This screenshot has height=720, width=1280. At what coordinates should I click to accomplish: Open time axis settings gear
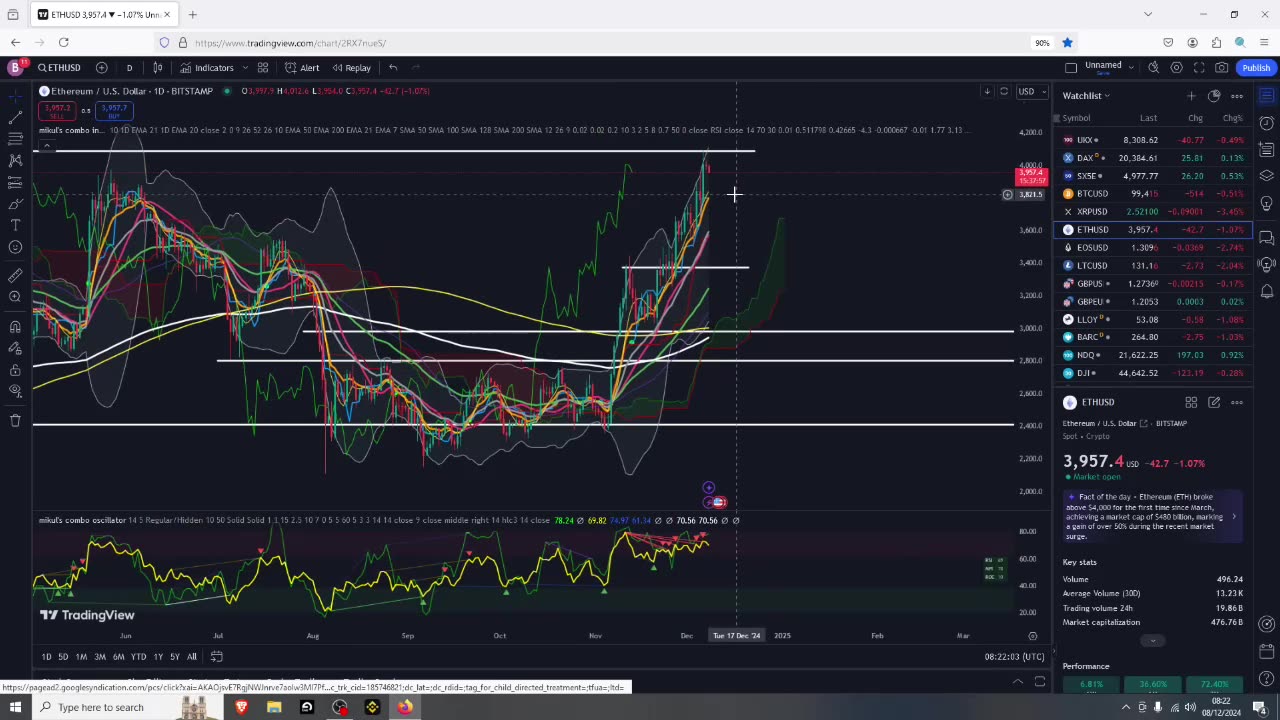(1033, 636)
